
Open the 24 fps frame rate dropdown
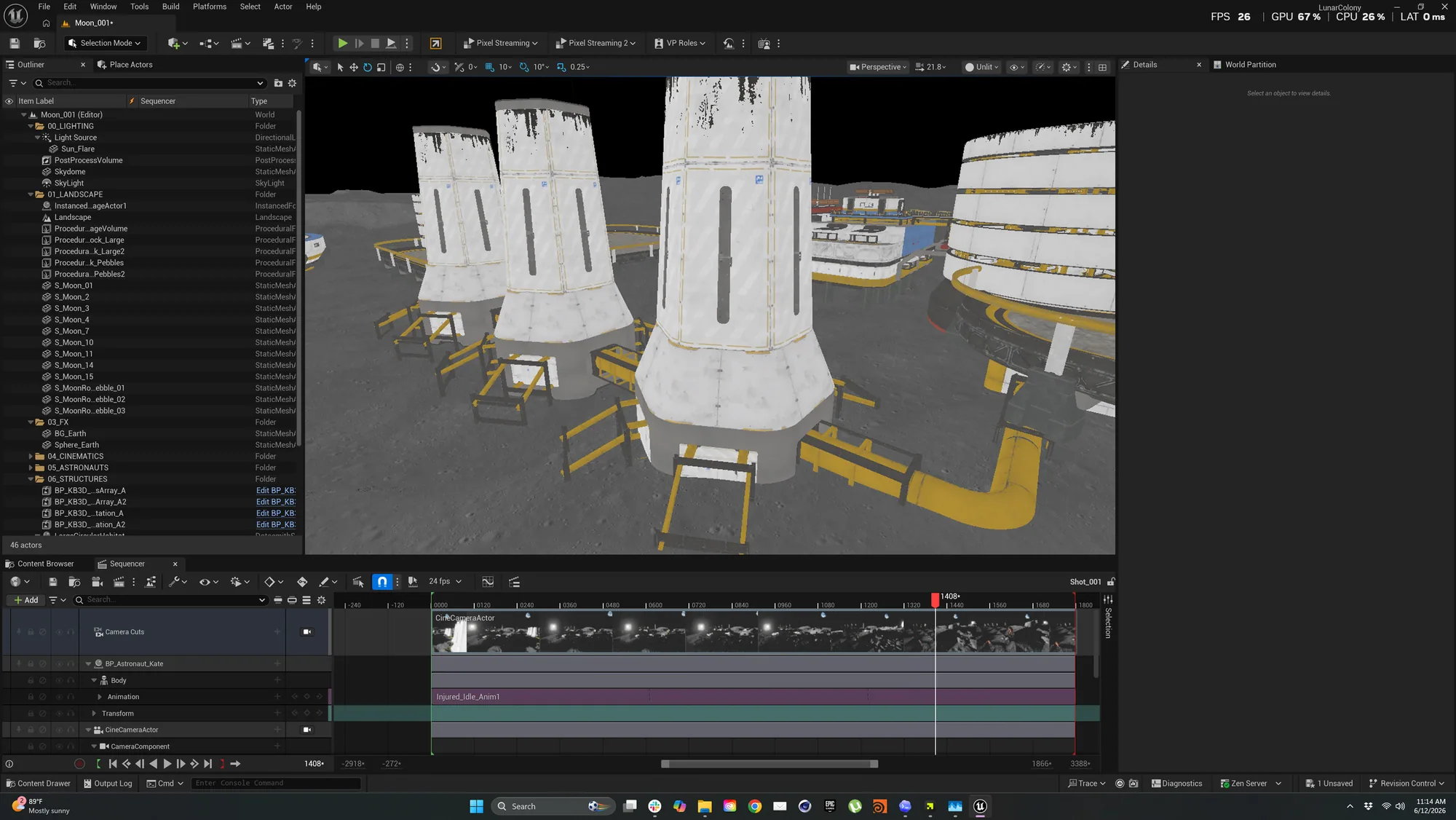pyautogui.click(x=446, y=582)
